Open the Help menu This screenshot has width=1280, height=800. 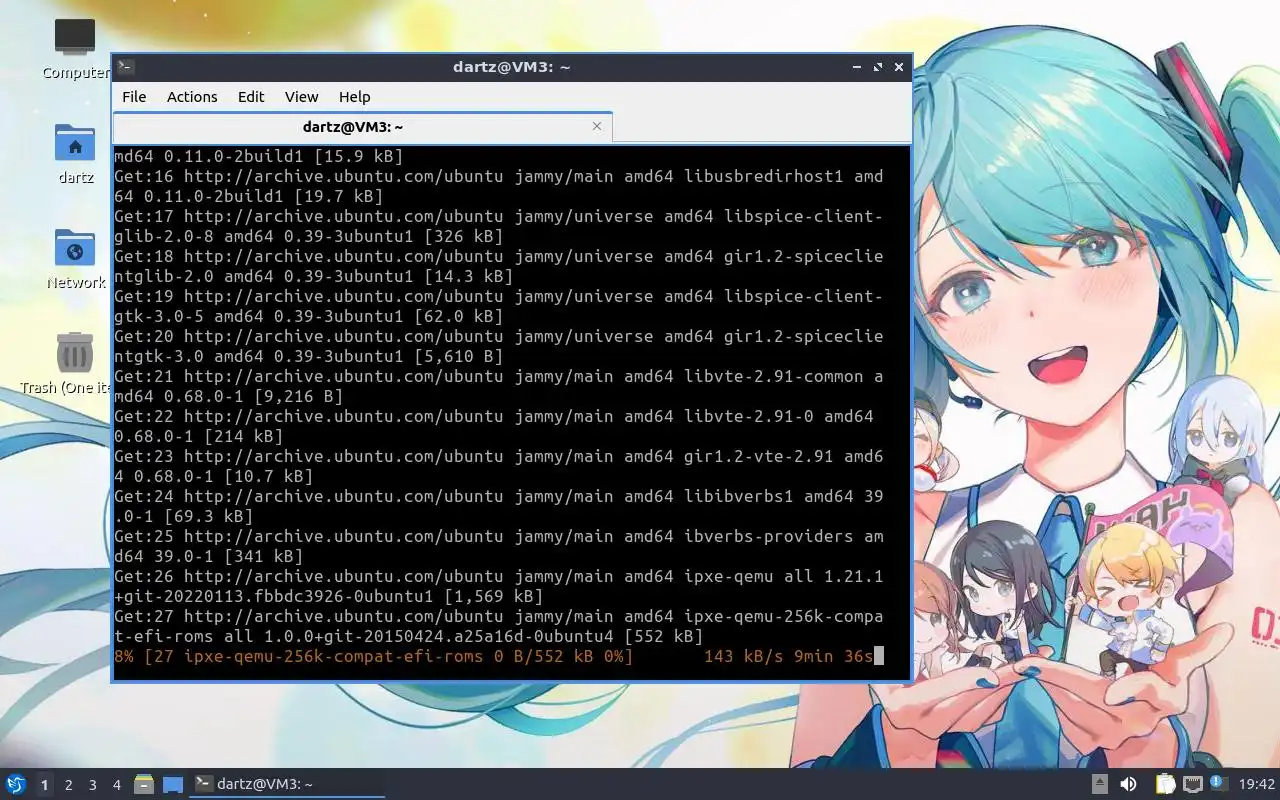point(354,97)
